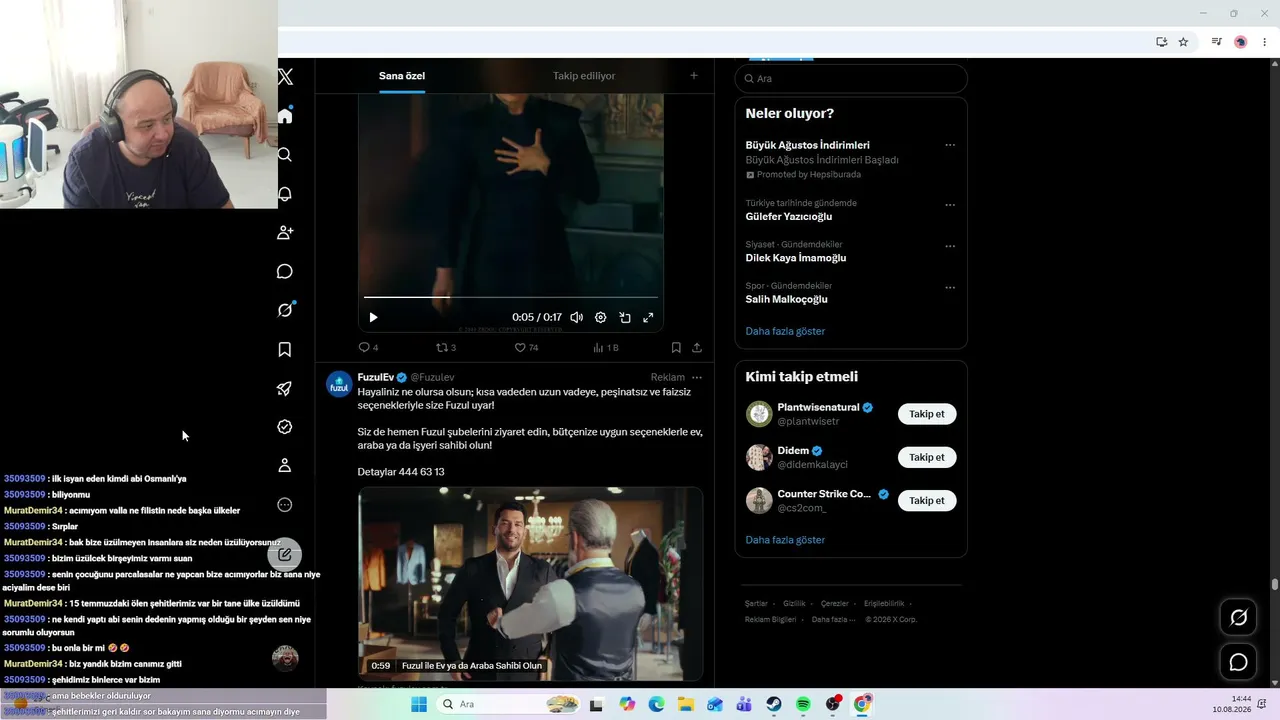This screenshot has height=720, width=1280.
Task: Open the follow people sidebar icon
Action: (285, 233)
